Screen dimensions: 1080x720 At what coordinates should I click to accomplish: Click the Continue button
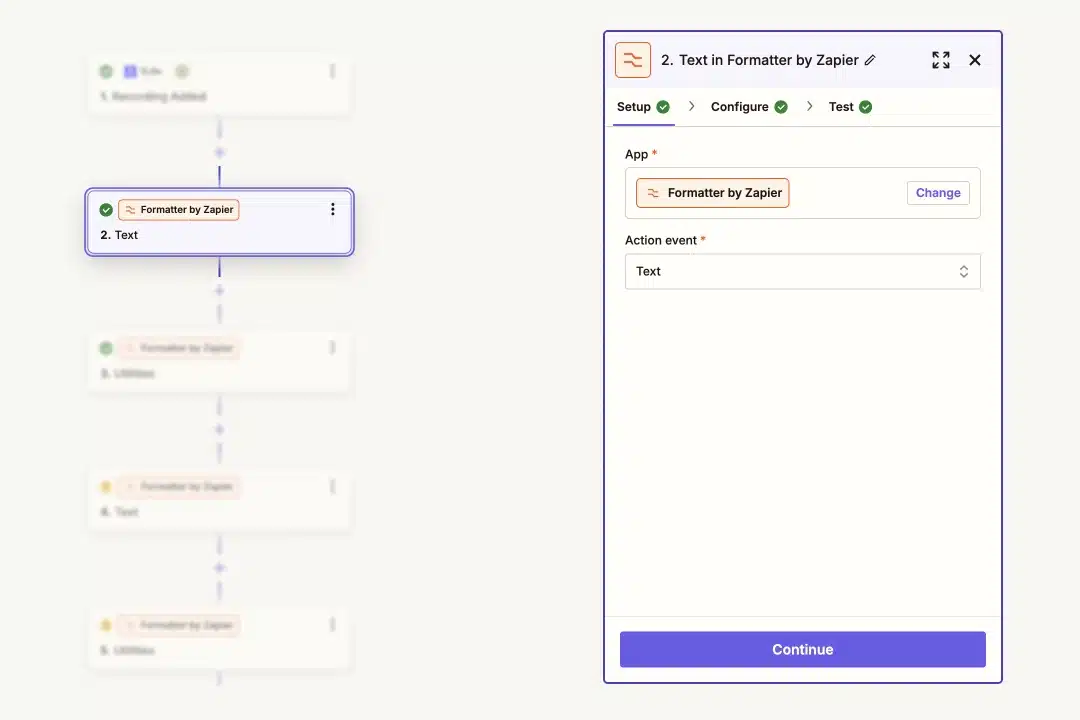[x=802, y=649]
